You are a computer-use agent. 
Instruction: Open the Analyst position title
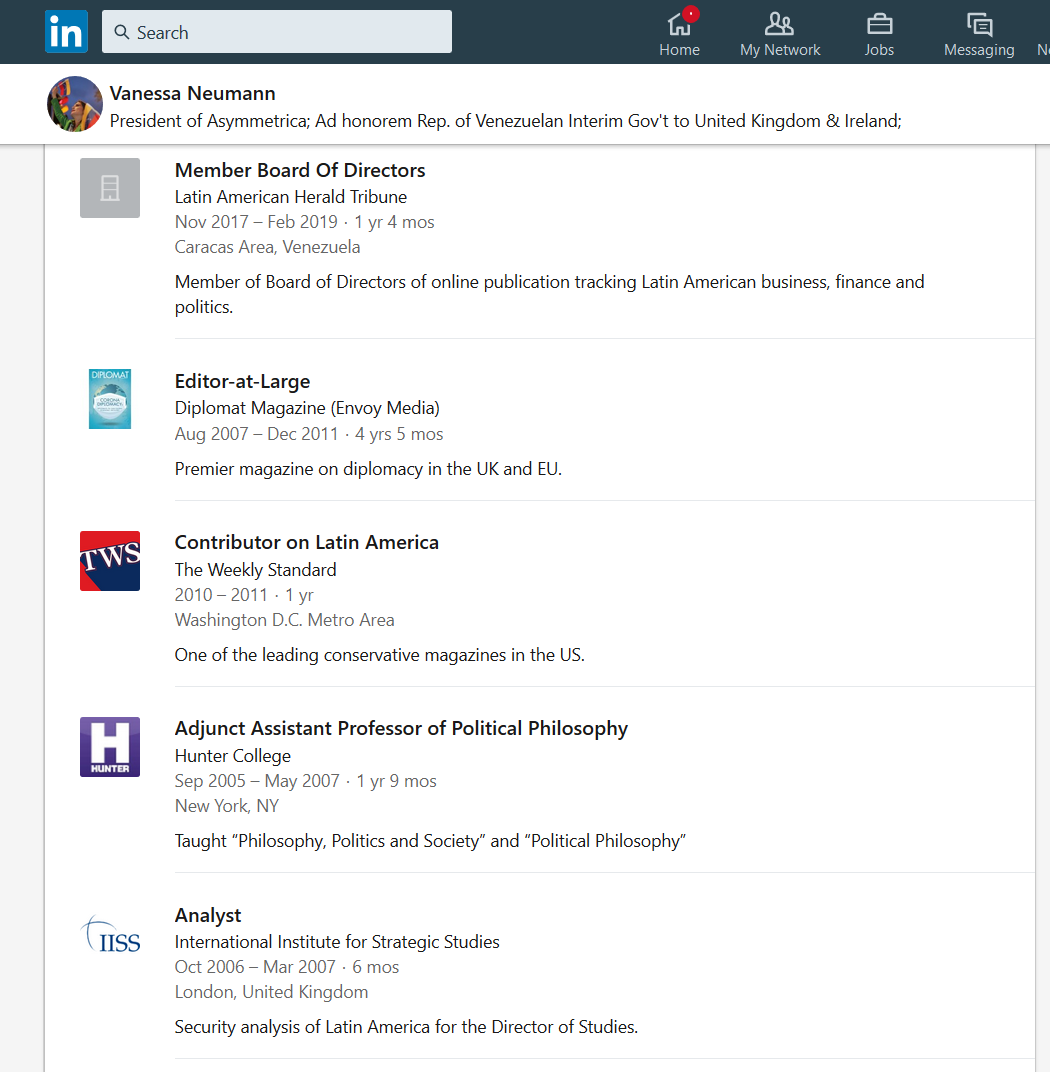pos(208,915)
